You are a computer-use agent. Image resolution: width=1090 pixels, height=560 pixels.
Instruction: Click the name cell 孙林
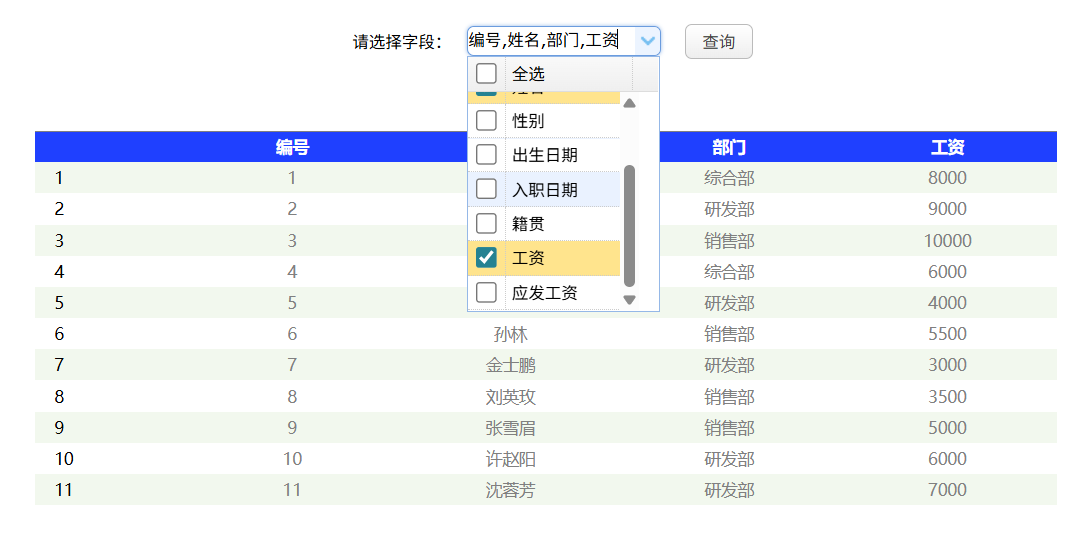(511, 334)
